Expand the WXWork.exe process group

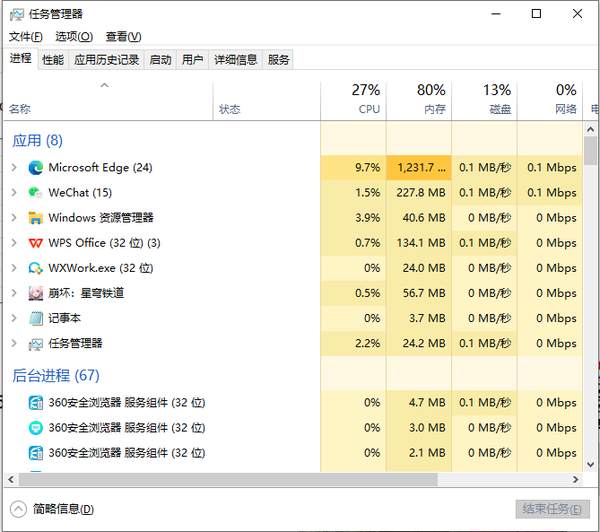[14, 268]
